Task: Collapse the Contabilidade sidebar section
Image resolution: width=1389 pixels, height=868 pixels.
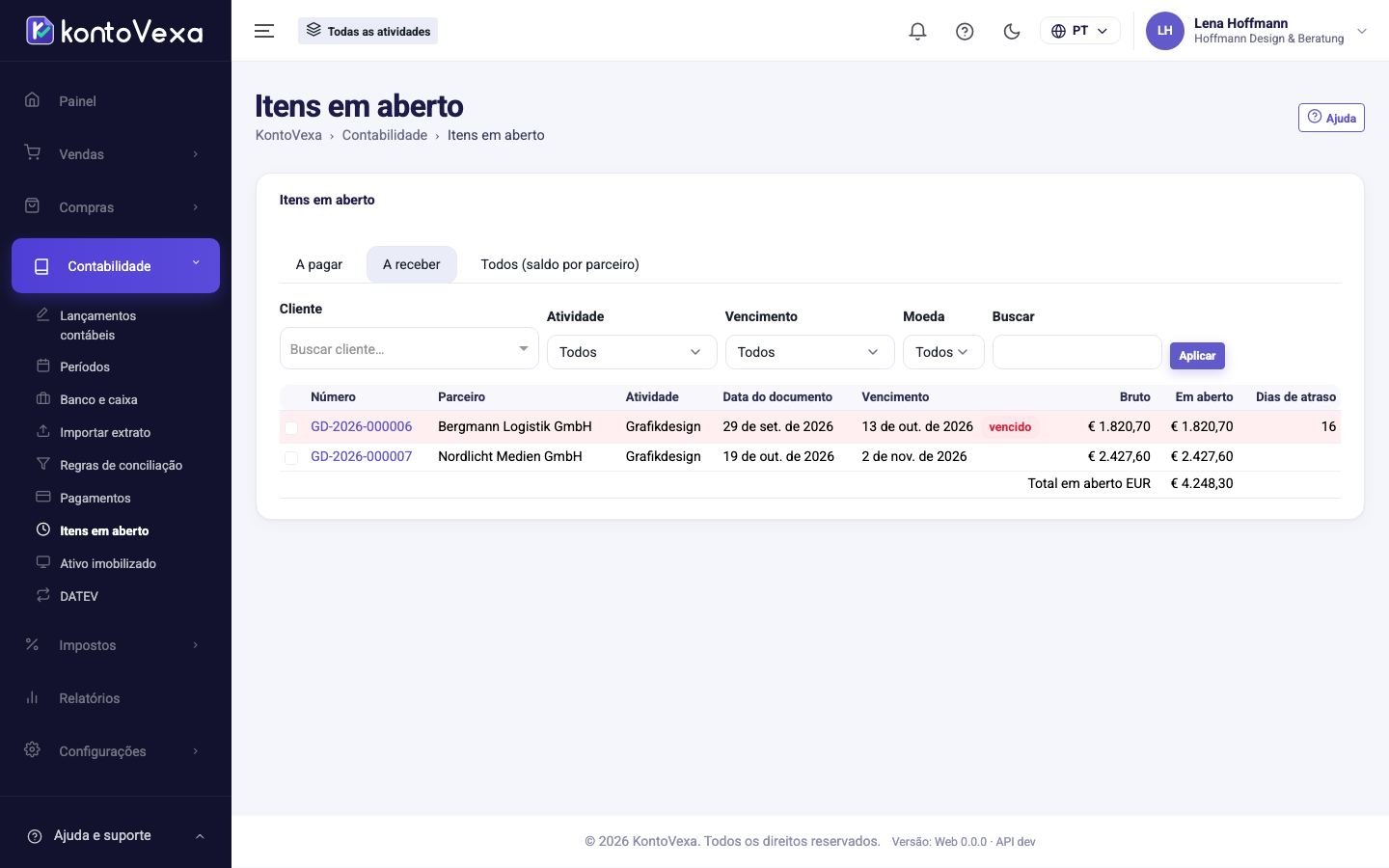Action: pyautogui.click(x=116, y=265)
